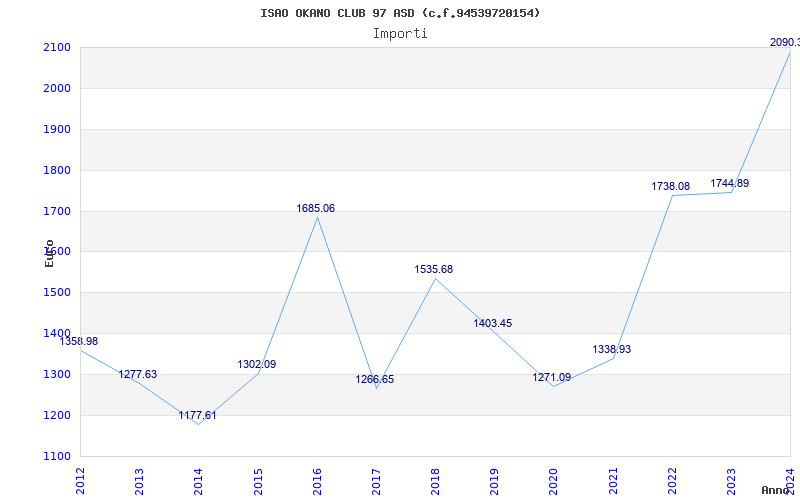Image resolution: width=800 pixels, height=500 pixels.
Task: Select the 1685.06 peak label
Action: point(316,208)
